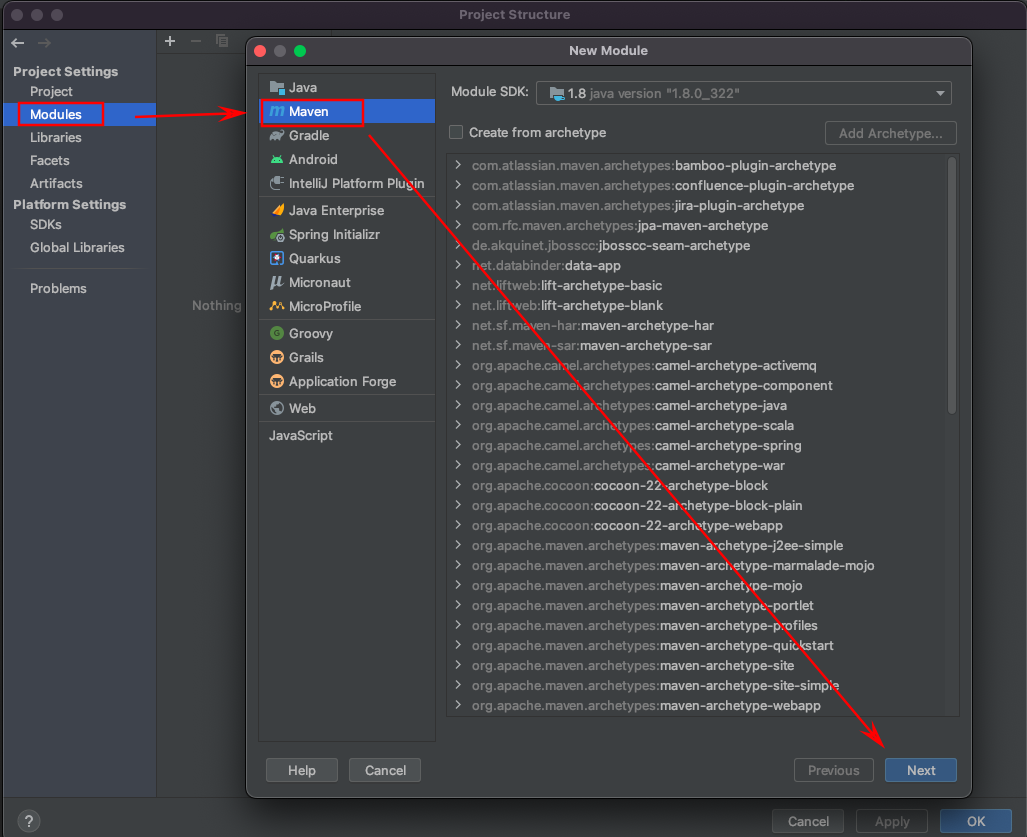1027x837 pixels.
Task: Expand camel-archetype-scala entry
Action: (458, 425)
